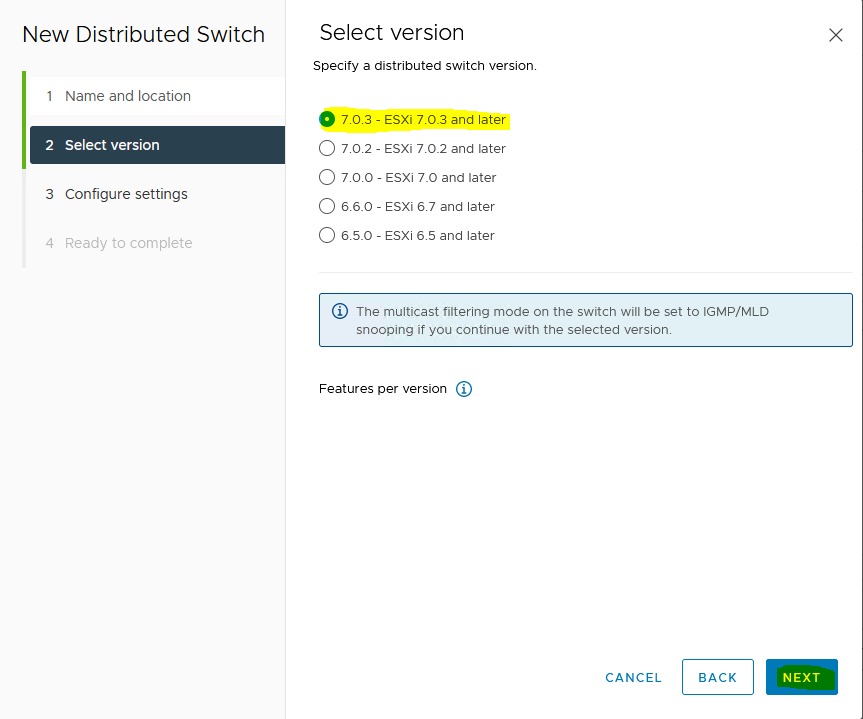Click the 'New Distributed Switch' title
Image resolution: width=863 pixels, height=719 pixels.
pos(143,34)
